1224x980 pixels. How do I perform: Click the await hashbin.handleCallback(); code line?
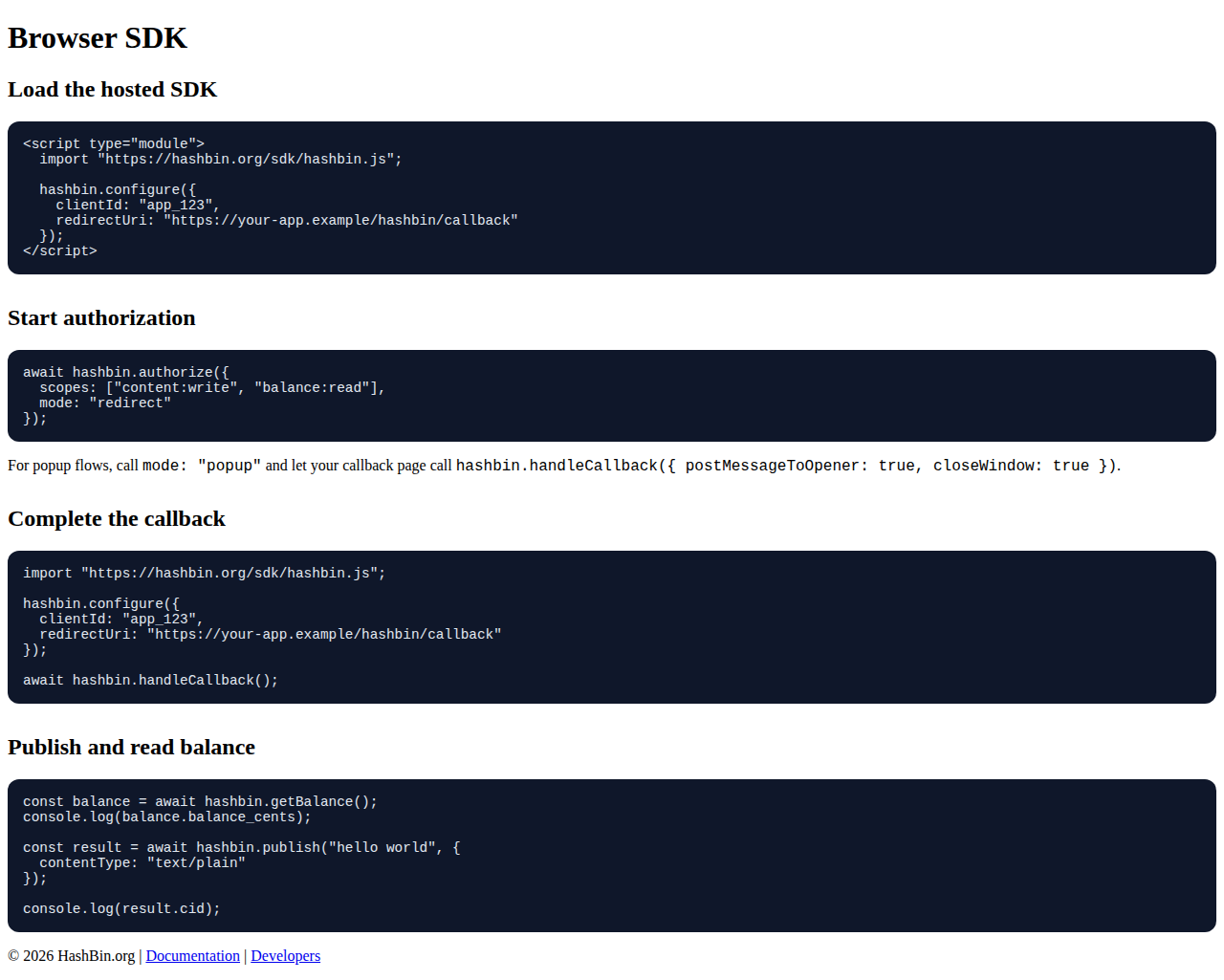(150, 681)
